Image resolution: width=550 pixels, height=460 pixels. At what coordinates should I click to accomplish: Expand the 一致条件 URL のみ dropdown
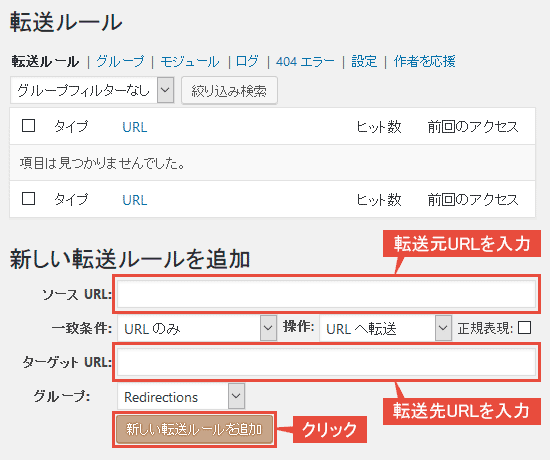pos(197,328)
